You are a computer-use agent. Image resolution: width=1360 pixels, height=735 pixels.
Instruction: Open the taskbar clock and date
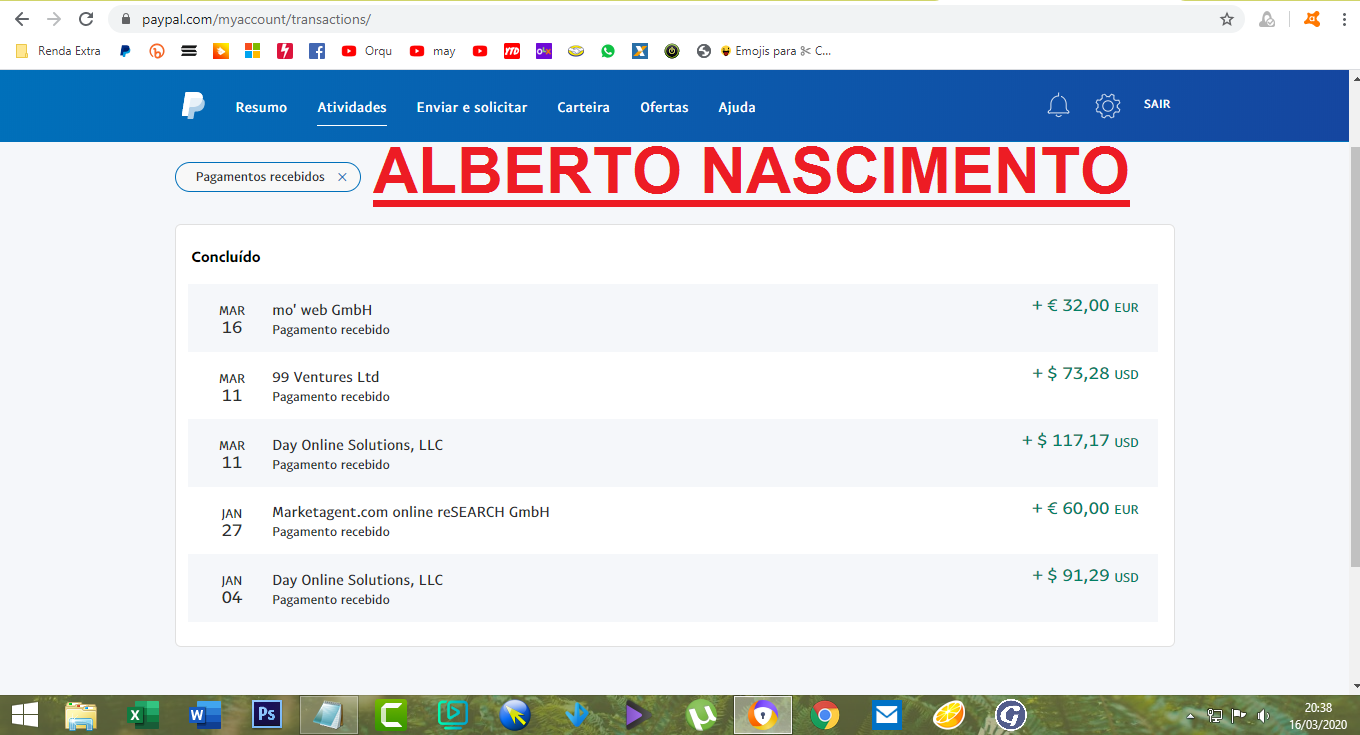click(x=1318, y=715)
